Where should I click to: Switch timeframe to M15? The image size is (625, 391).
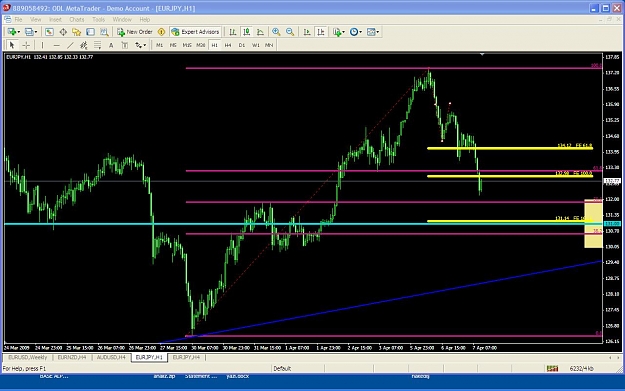coord(187,45)
